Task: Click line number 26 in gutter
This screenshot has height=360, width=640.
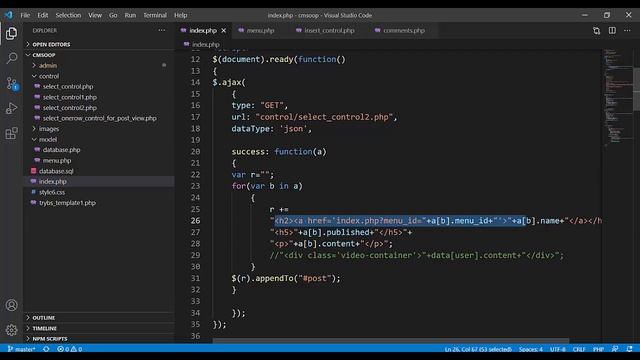Action: [196, 221]
